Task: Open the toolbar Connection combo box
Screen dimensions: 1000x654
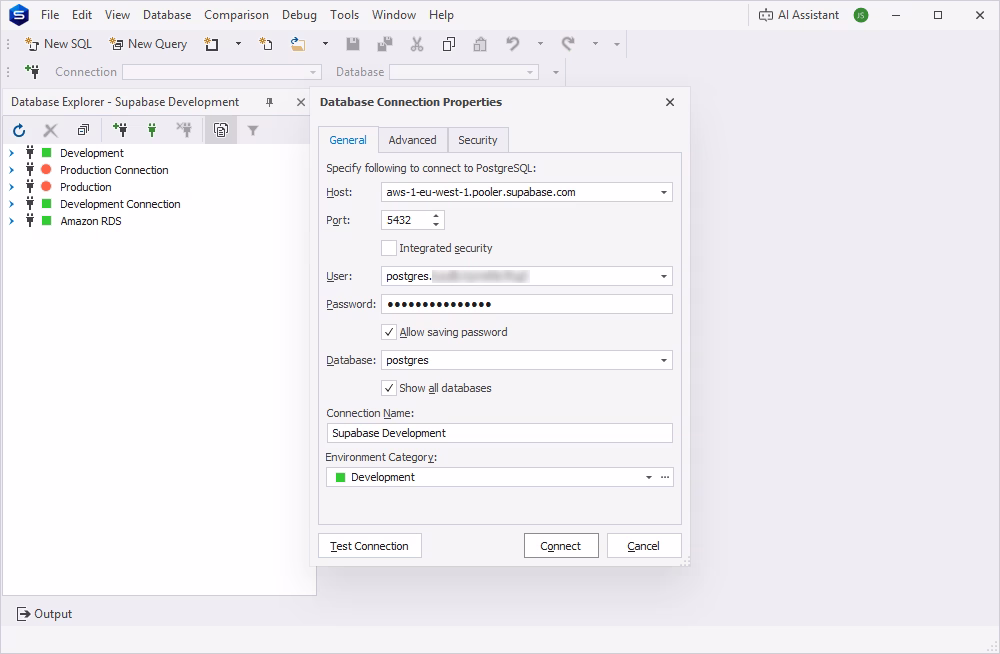Action: 221,72
